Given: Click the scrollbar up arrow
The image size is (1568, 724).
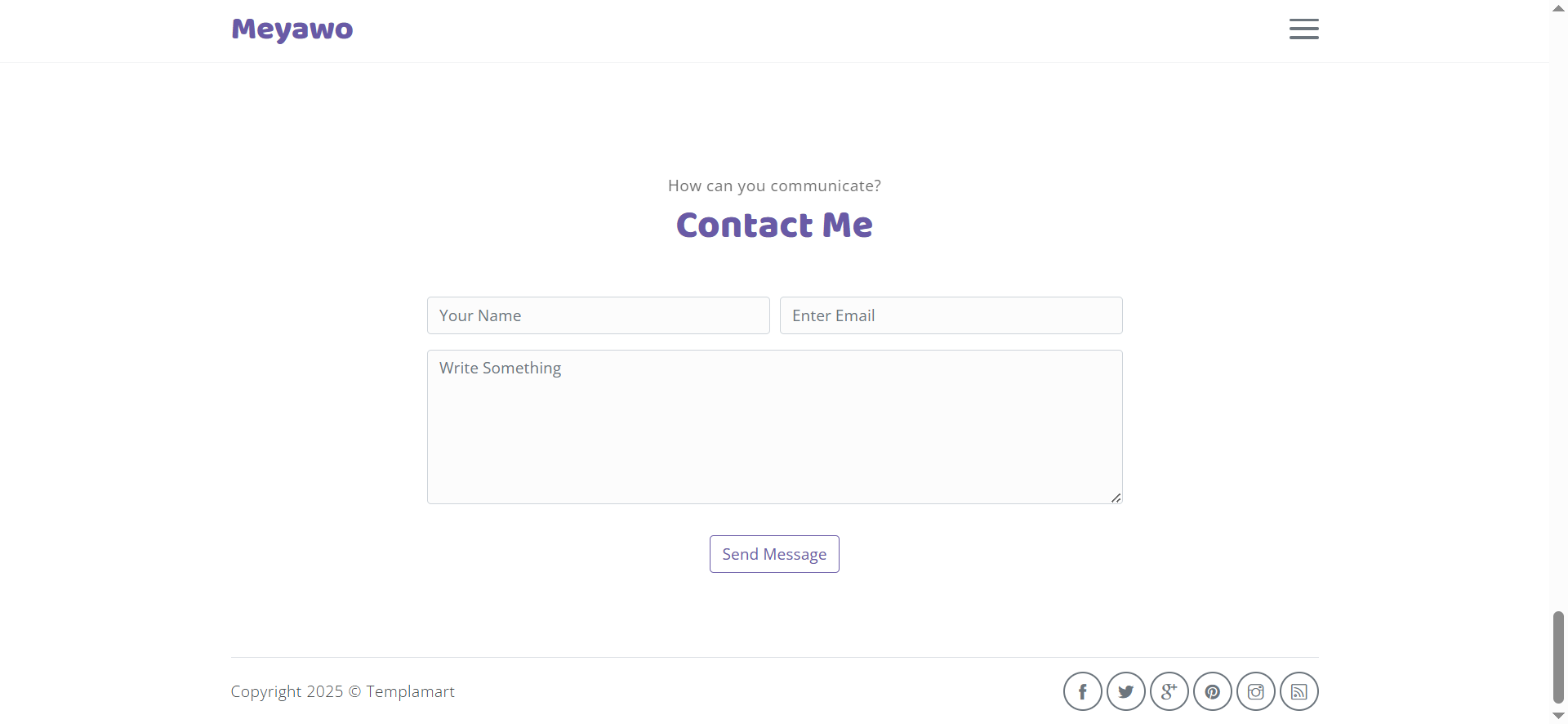Looking at the screenshot, I should click(1558, 8).
